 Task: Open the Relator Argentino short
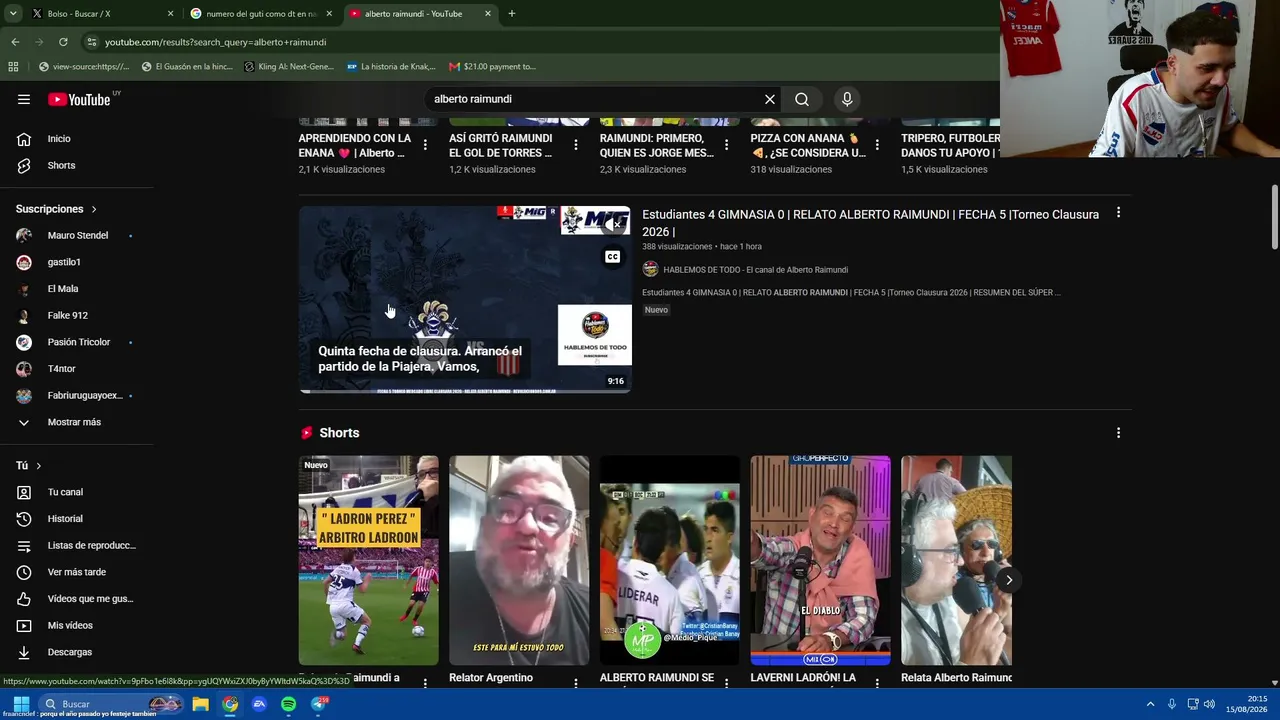[x=519, y=560]
